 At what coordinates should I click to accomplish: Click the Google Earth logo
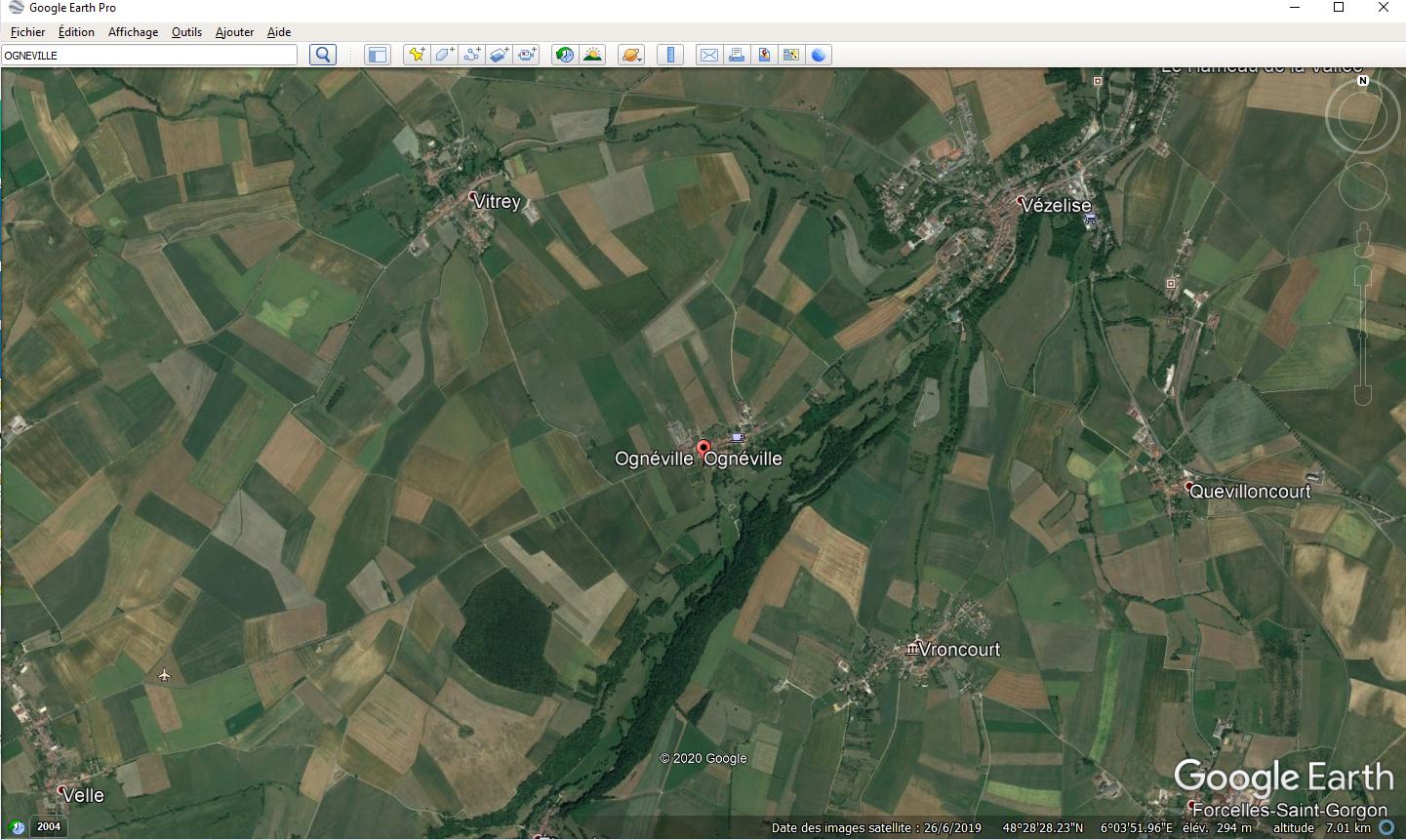point(1284,778)
